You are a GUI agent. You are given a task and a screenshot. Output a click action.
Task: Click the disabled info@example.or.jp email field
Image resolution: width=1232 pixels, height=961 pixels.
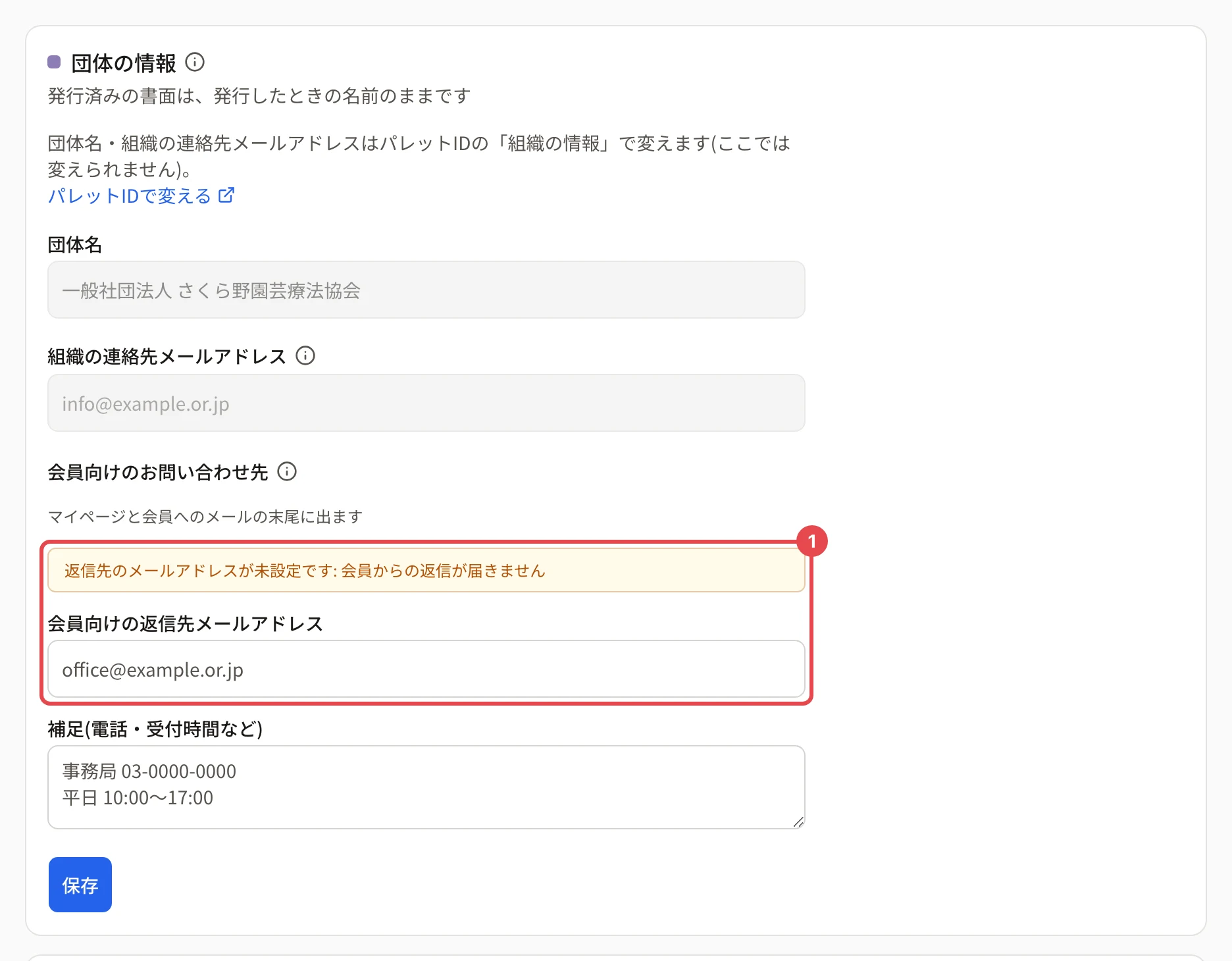pyautogui.click(x=426, y=403)
